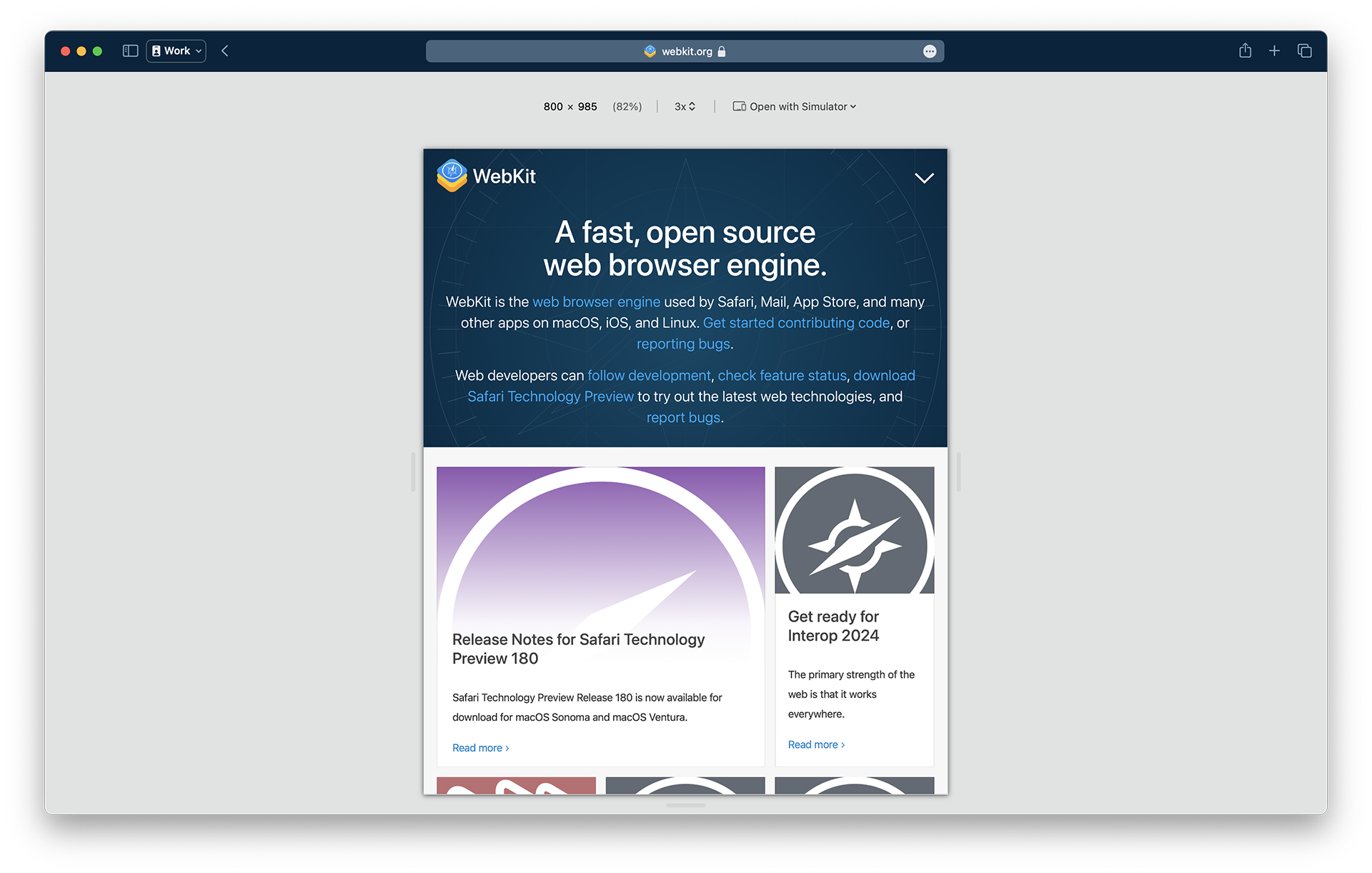Viewport: 1372px width, 873px height.
Task: Click Get started contributing code link
Action: [x=796, y=321]
